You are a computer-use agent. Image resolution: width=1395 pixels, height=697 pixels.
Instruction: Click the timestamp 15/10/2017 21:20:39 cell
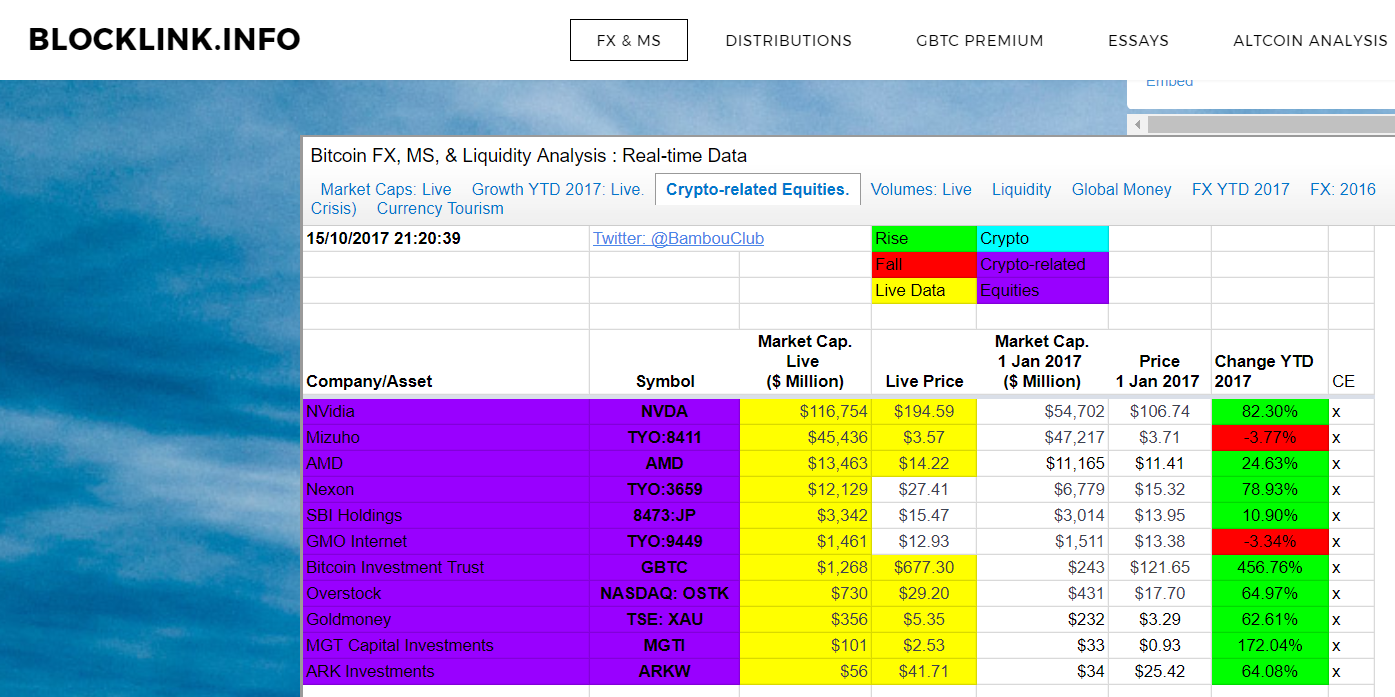[446, 238]
